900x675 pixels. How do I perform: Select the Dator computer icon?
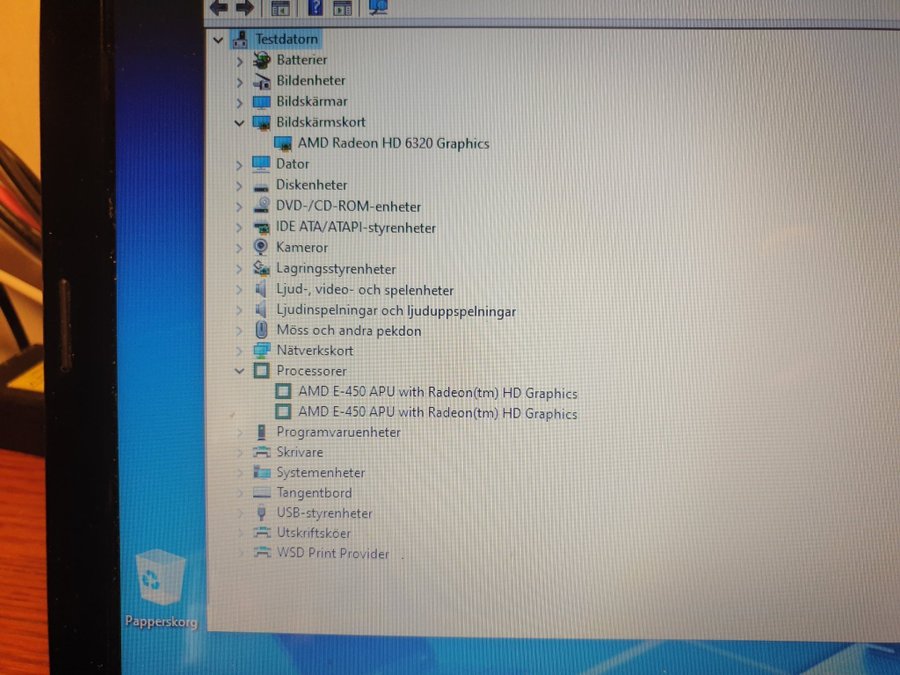(261, 164)
